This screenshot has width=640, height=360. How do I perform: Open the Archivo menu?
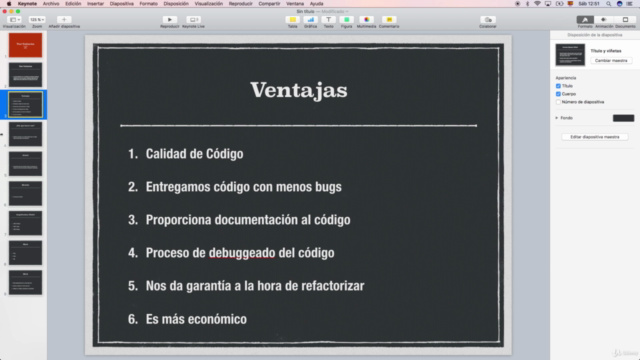pyautogui.click(x=51, y=4)
